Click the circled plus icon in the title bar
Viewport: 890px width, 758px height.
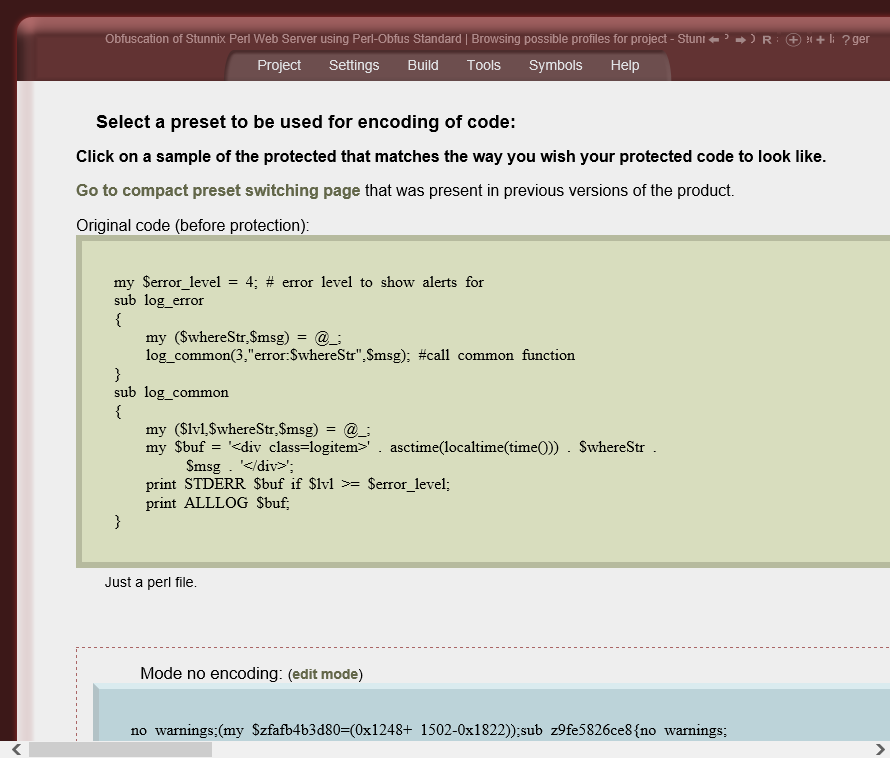coord(794,39)
